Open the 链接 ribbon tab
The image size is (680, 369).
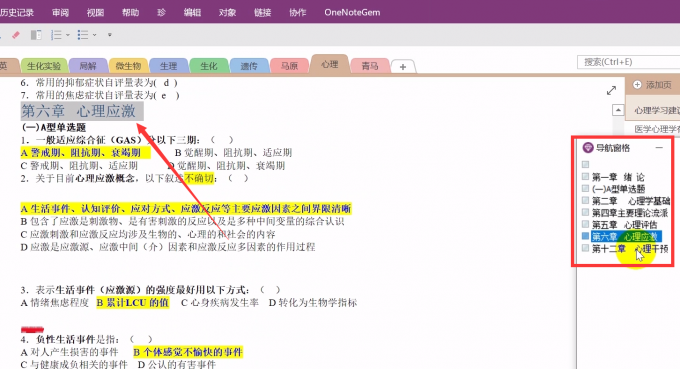point(262,13)
